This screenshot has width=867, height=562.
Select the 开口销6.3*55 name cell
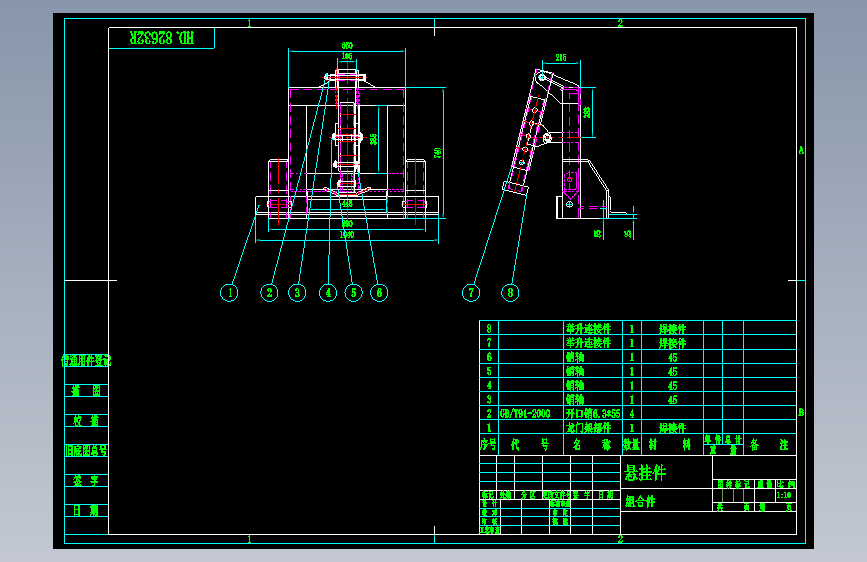pyautogui.click(x=593, y=414)
